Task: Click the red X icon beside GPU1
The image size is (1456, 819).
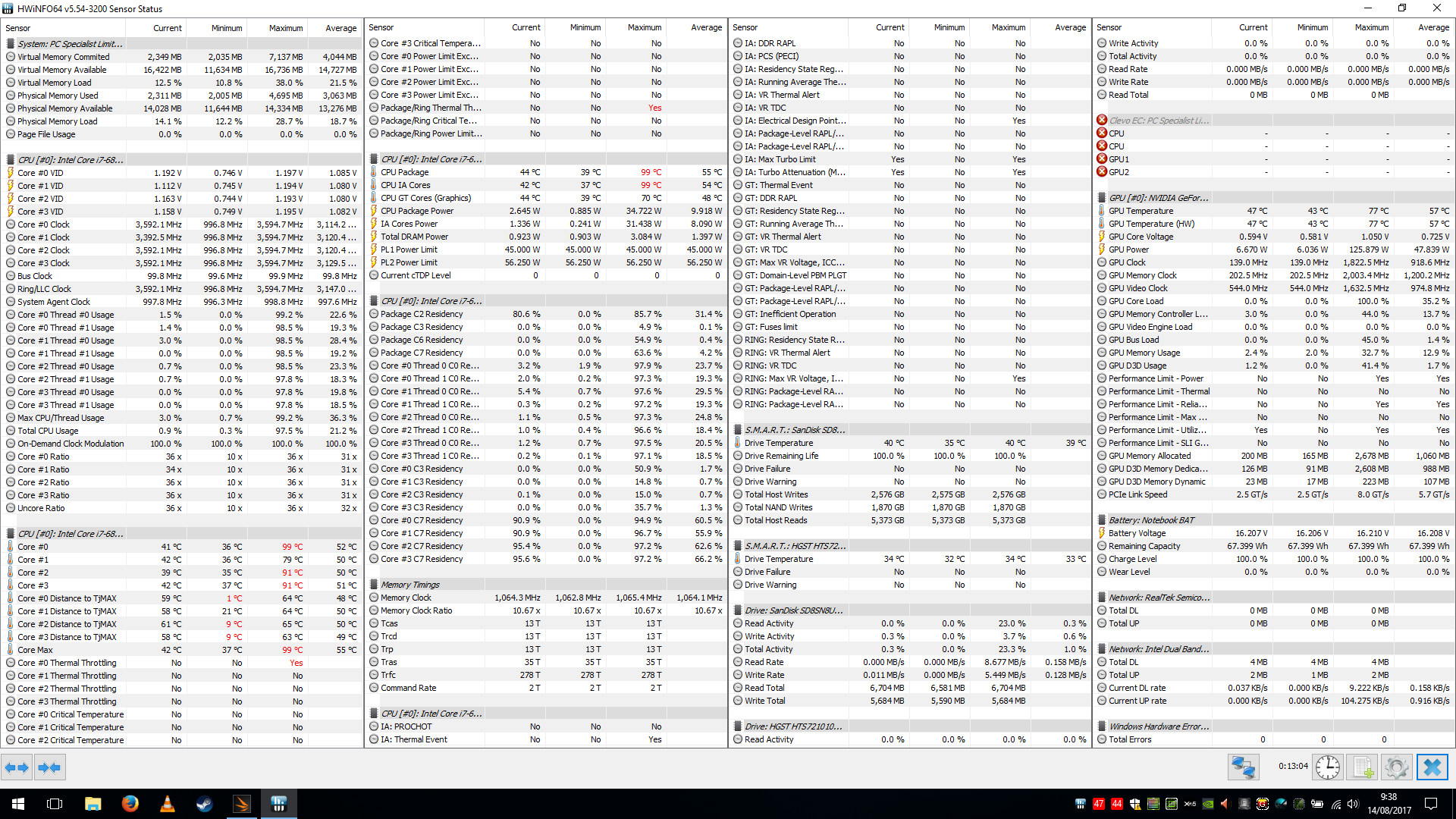Action: coord(1102,159)
